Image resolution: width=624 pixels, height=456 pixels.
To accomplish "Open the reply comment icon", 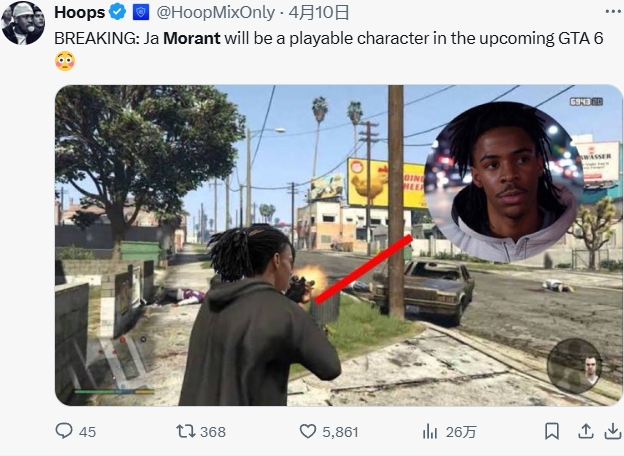I will (x=64, y=431).
